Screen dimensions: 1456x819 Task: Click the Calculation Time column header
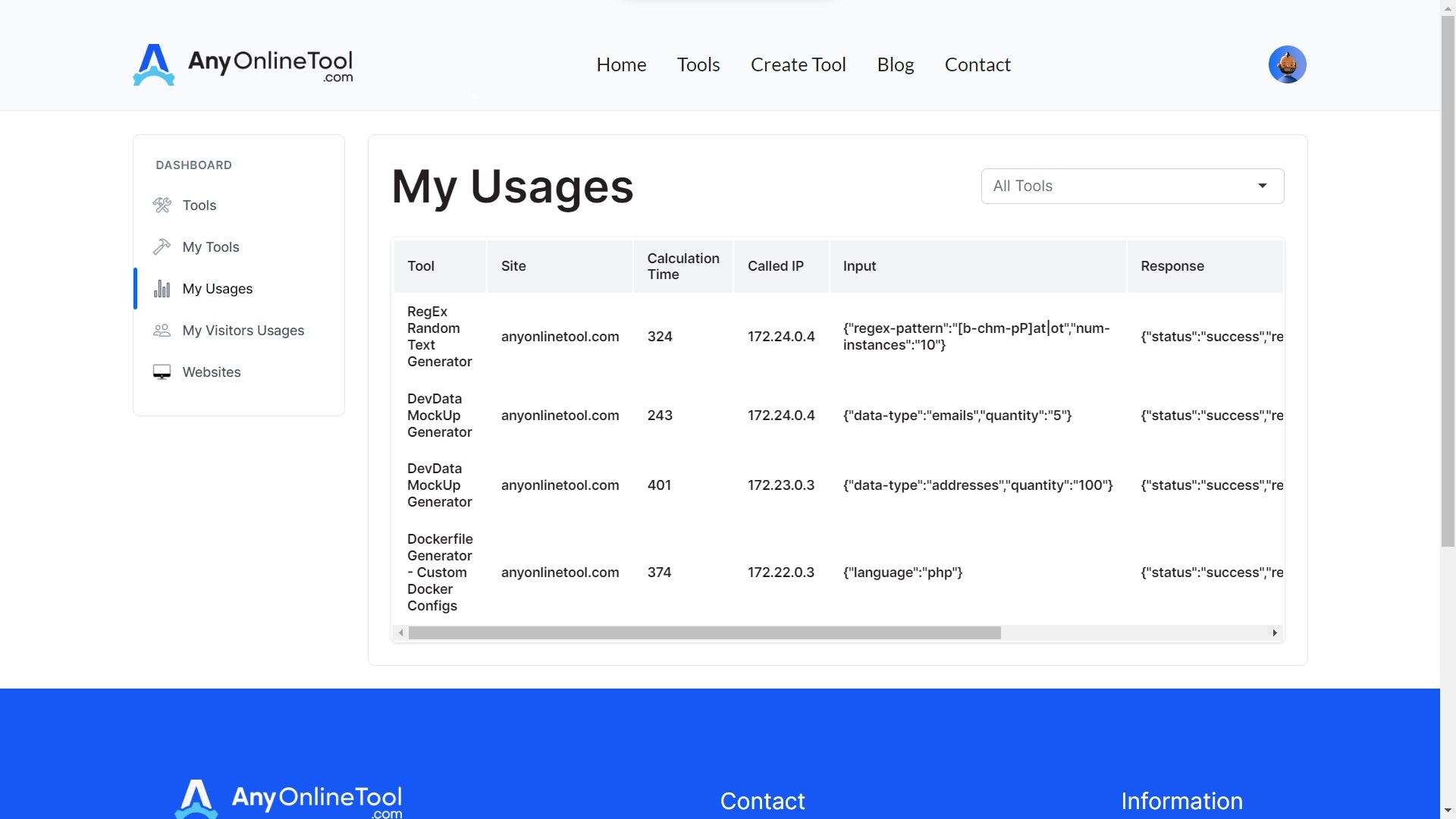[x=682, y=266]
